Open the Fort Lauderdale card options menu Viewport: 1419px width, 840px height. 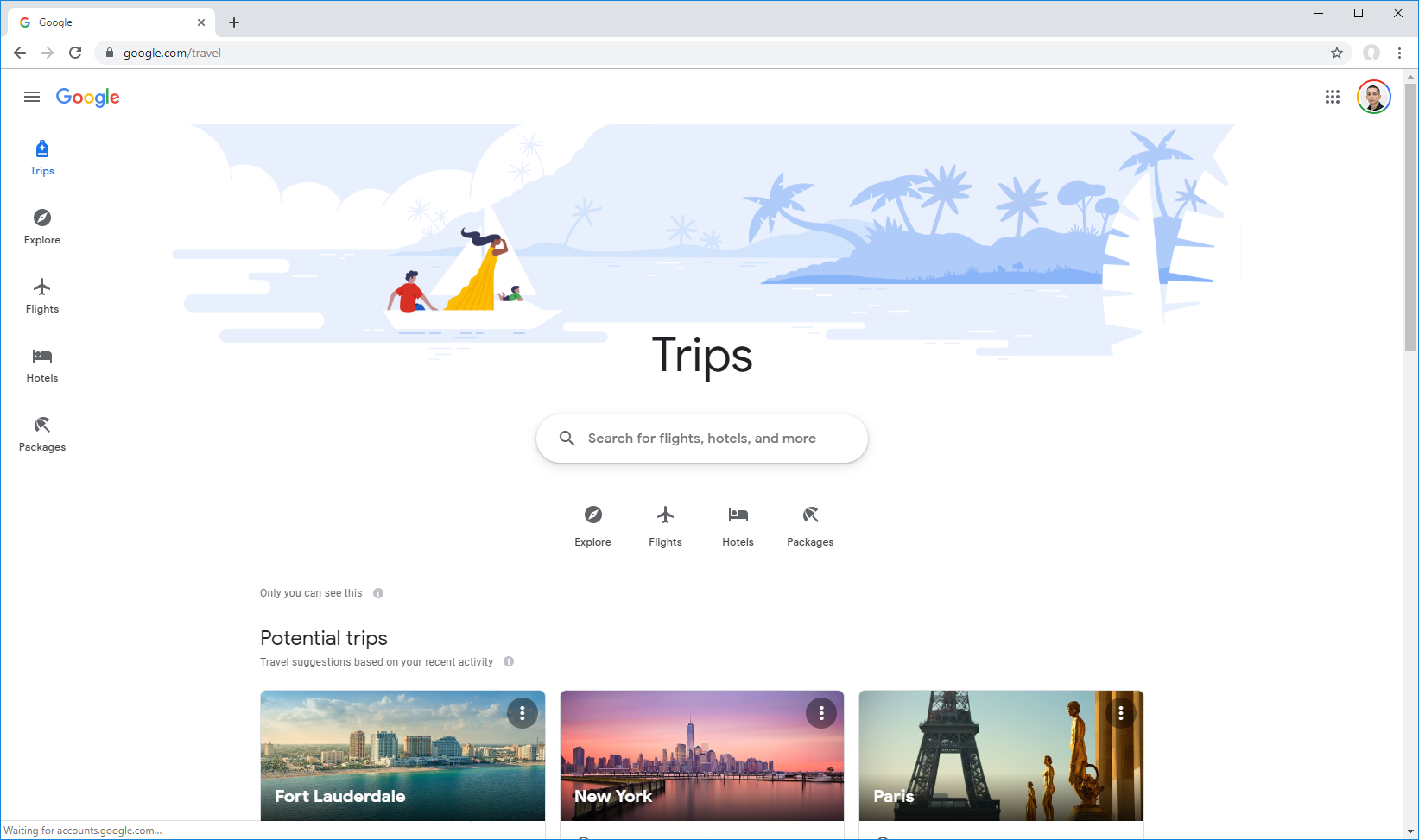point(523,713)
